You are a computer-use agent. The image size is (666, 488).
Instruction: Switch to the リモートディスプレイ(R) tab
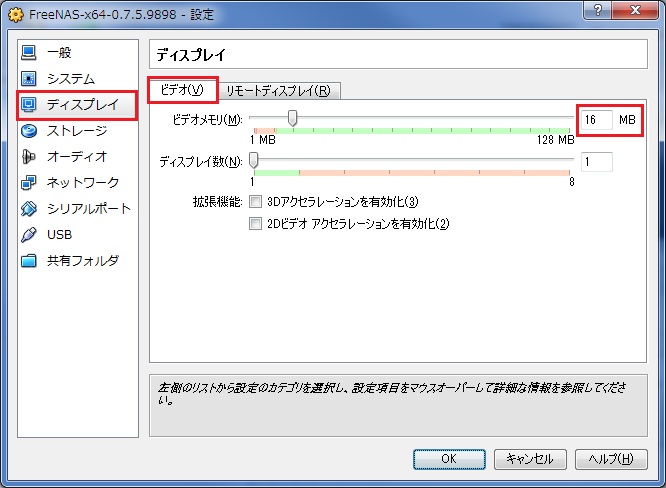278,91
